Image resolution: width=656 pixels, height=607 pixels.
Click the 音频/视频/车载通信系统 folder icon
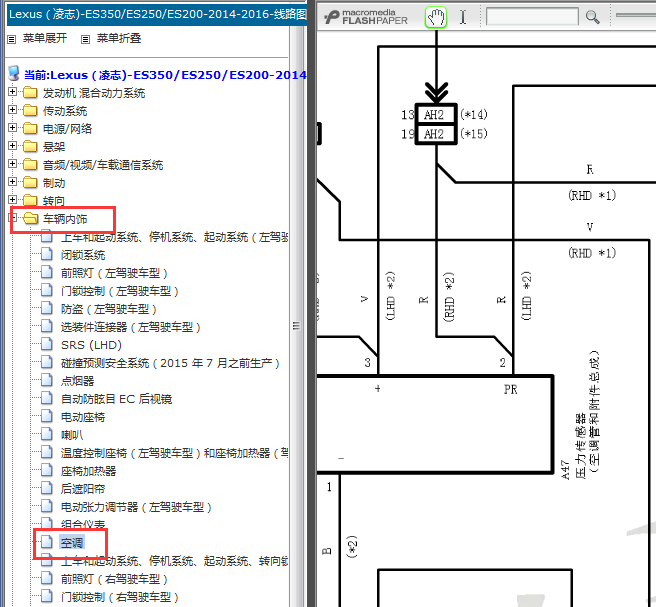[30, 164]
